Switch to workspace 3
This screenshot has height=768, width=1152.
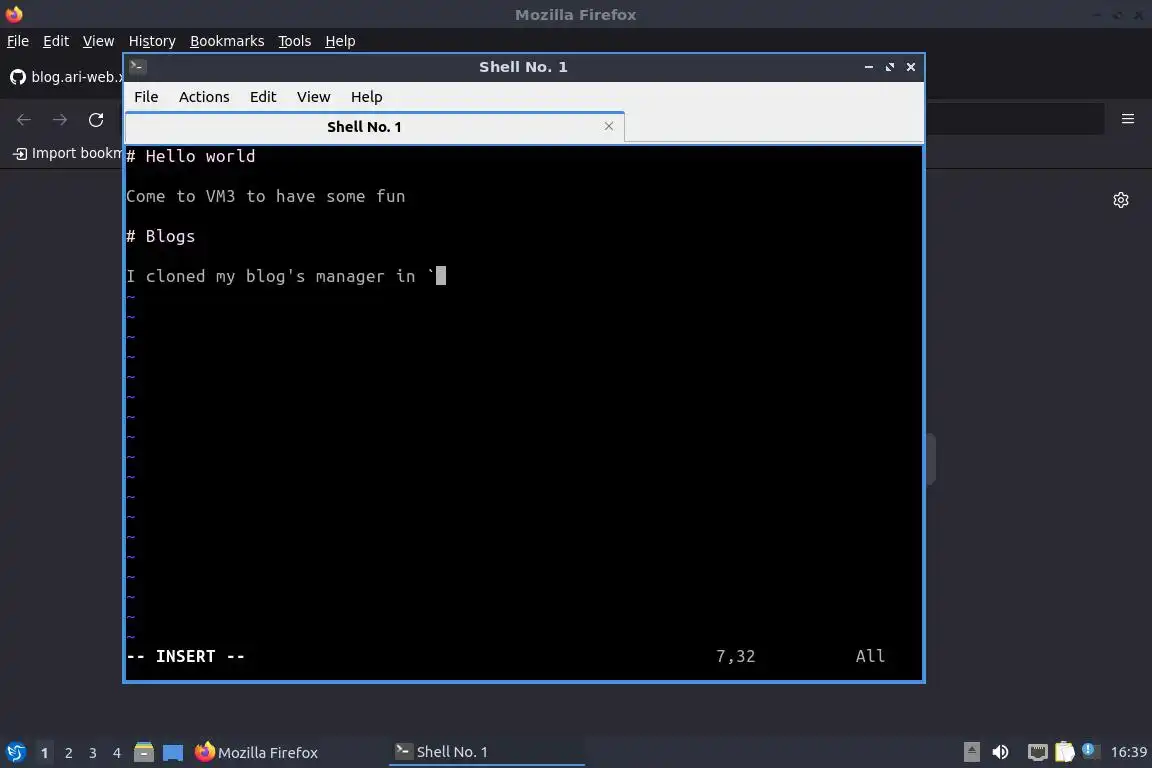[x=93, y=753]
